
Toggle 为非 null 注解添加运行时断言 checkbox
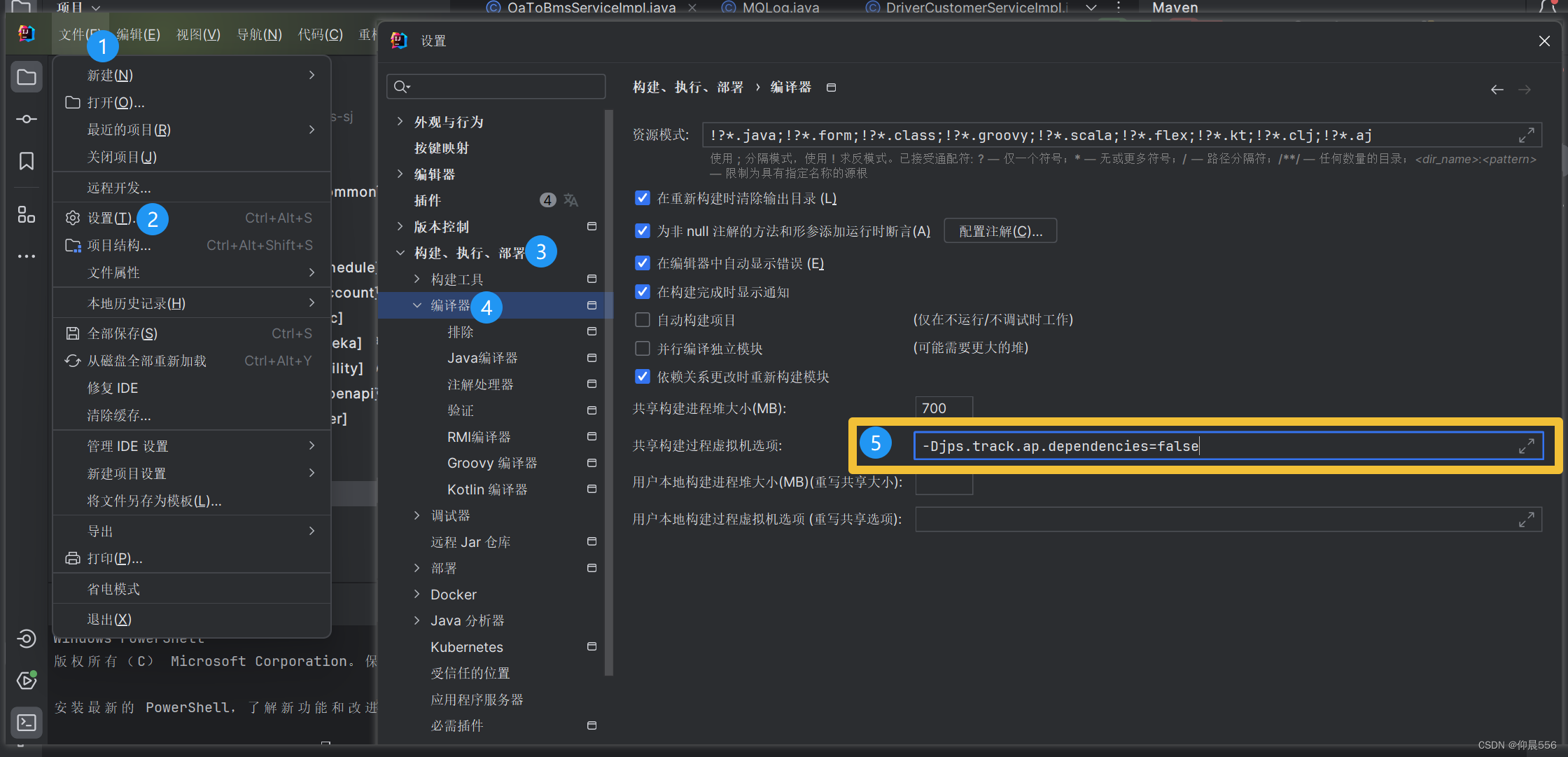[642, 230]
